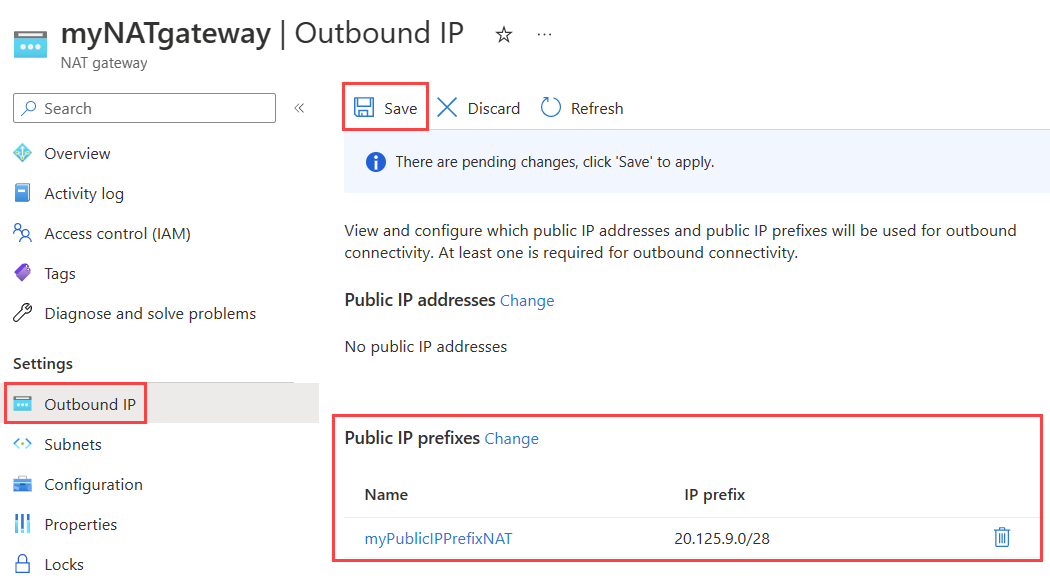Favorite this page with star icon
This screenshot has width=1050, height=578.
(504, 35)
